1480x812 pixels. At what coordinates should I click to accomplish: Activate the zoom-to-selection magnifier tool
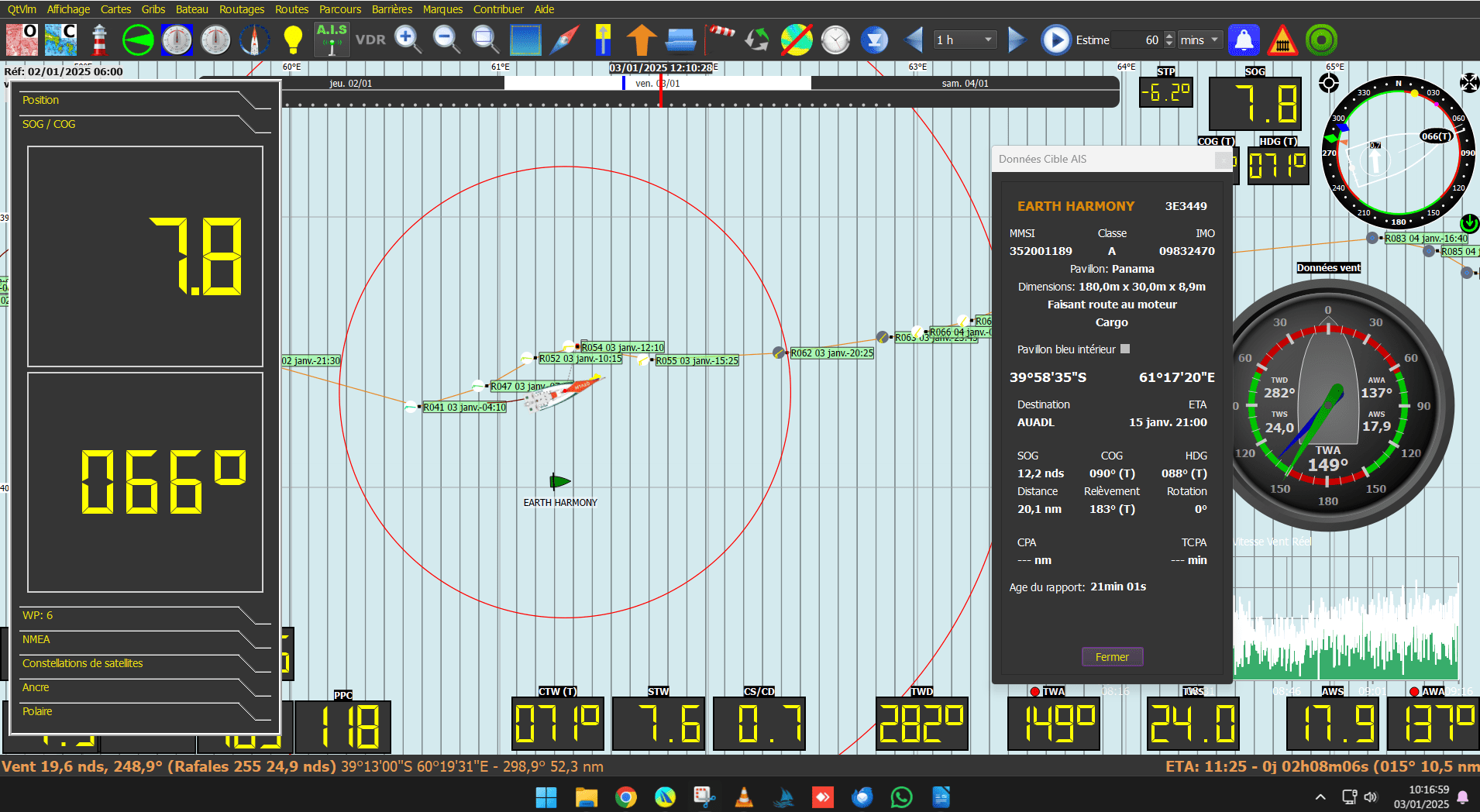485,40
